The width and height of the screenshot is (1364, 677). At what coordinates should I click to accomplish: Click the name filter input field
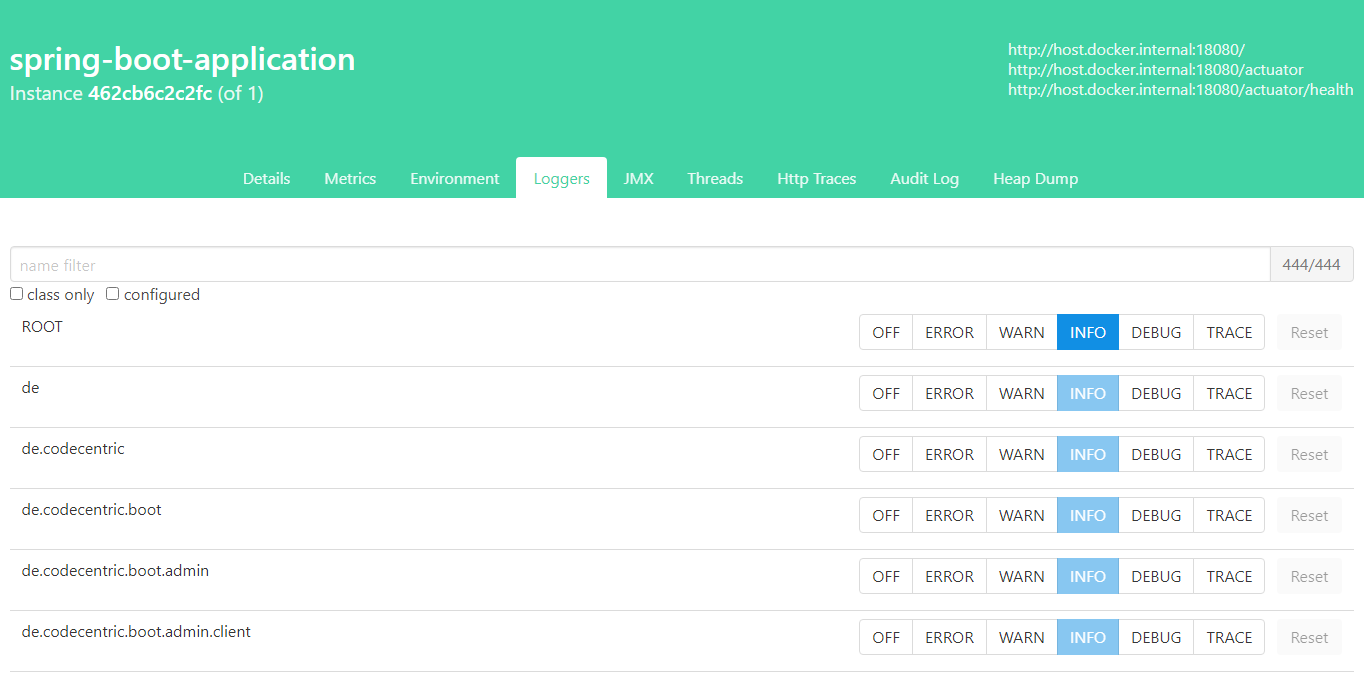640,265
